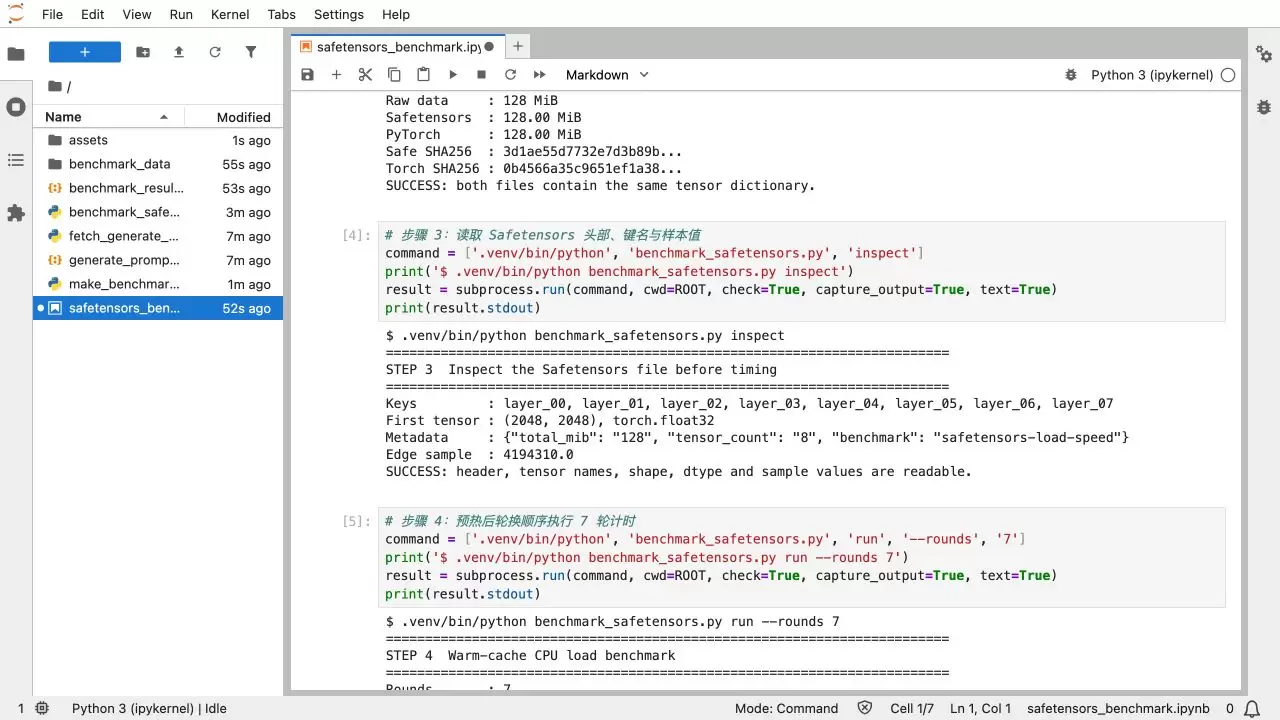Click the kernel status circle indicator
Image resolution: width=1280 pixels, height=720 pixels.
[1228, 75]
